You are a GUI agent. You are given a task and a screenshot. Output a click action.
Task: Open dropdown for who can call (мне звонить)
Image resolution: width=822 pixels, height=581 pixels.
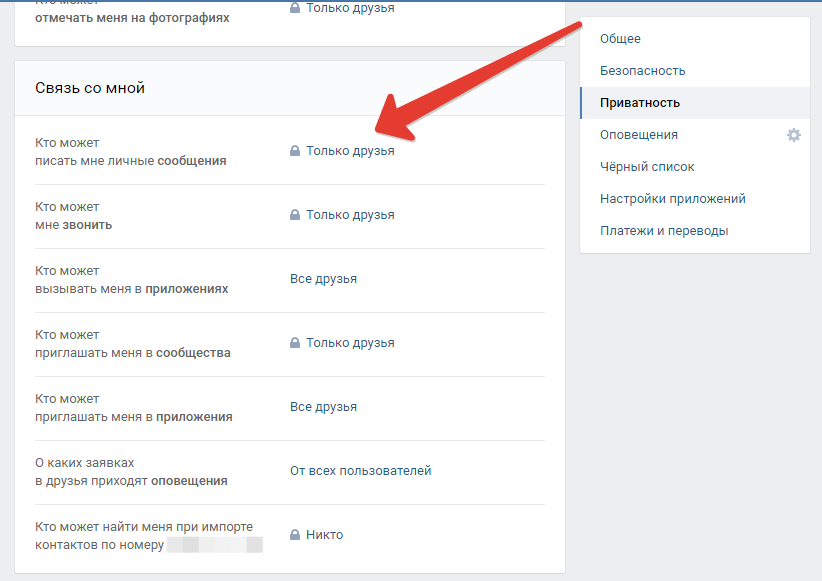tap(350, 215)
